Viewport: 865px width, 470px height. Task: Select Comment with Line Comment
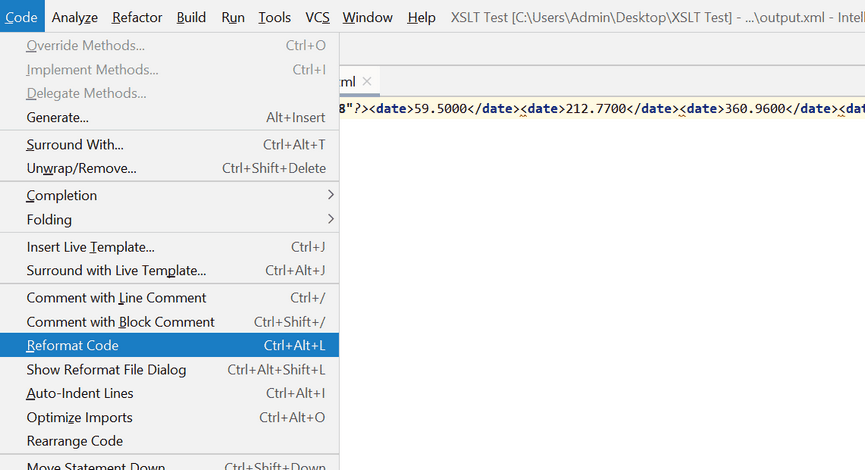(170, 297)
